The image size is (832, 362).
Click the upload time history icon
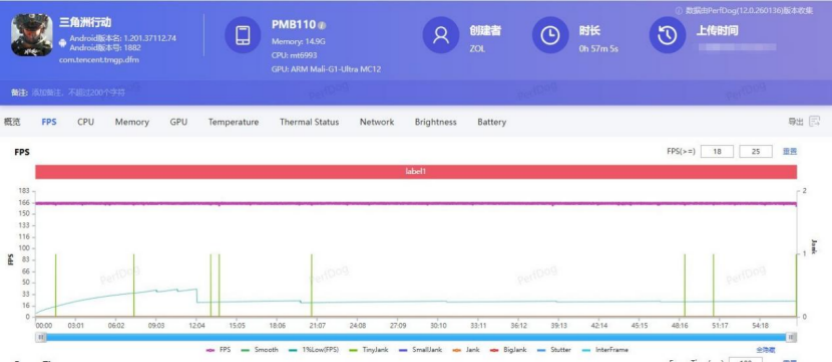coord(668,35)
